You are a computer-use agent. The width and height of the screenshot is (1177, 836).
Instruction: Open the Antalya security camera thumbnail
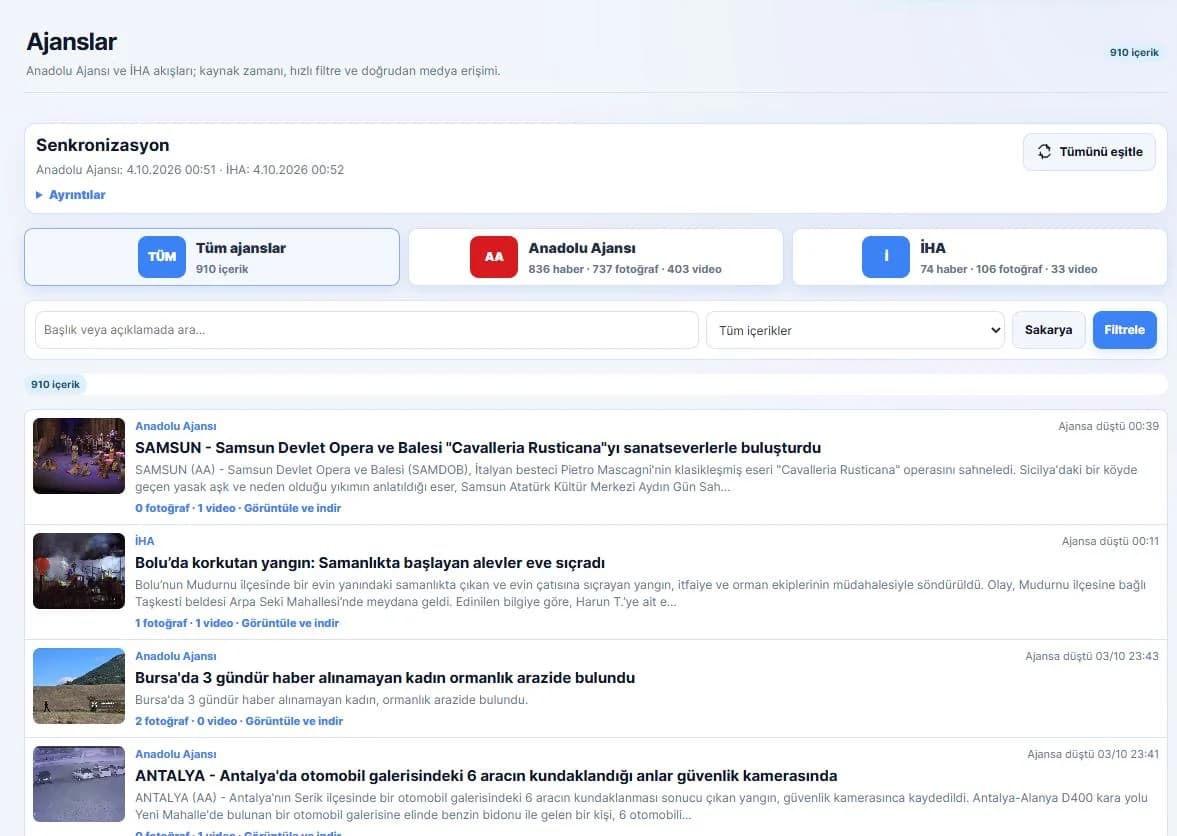[x=79, y=783]
